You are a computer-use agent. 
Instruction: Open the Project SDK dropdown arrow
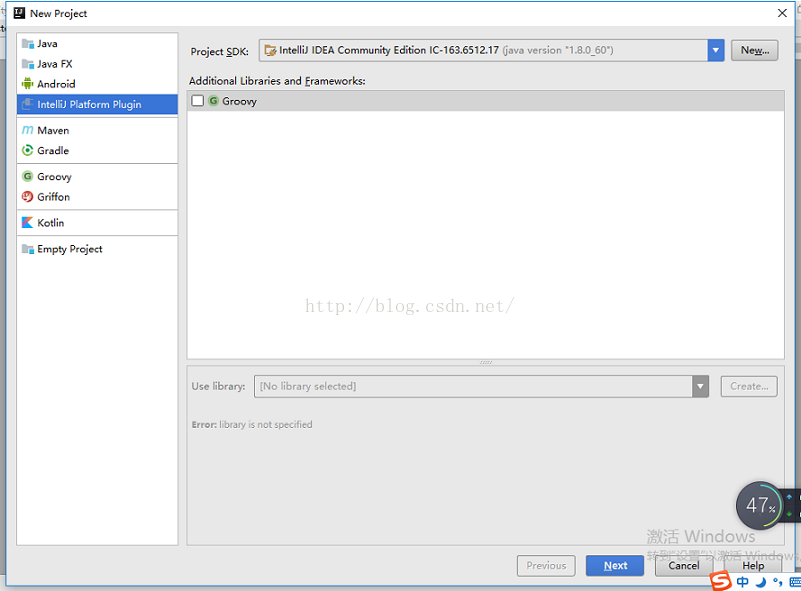pos(716,50)
